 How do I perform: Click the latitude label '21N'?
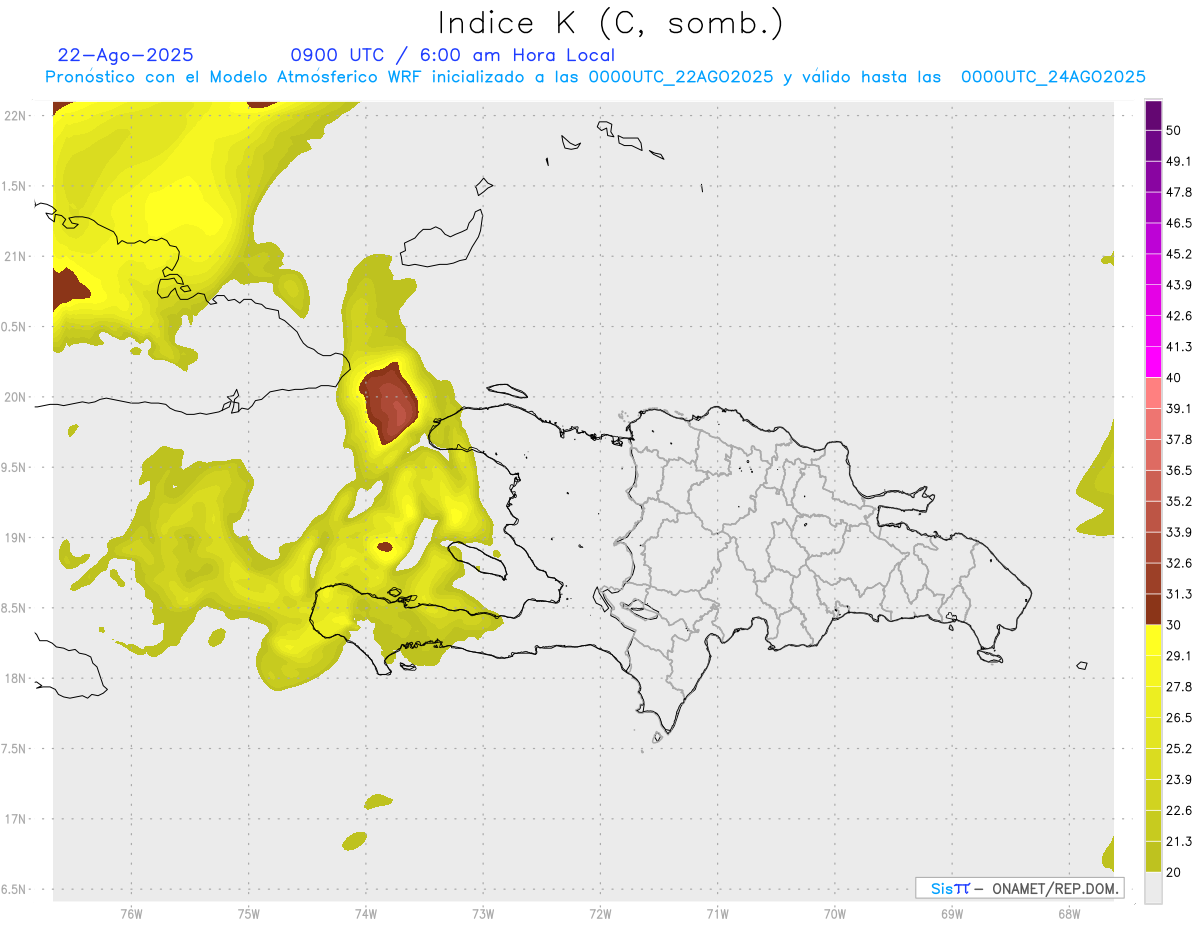pos(15,257)
